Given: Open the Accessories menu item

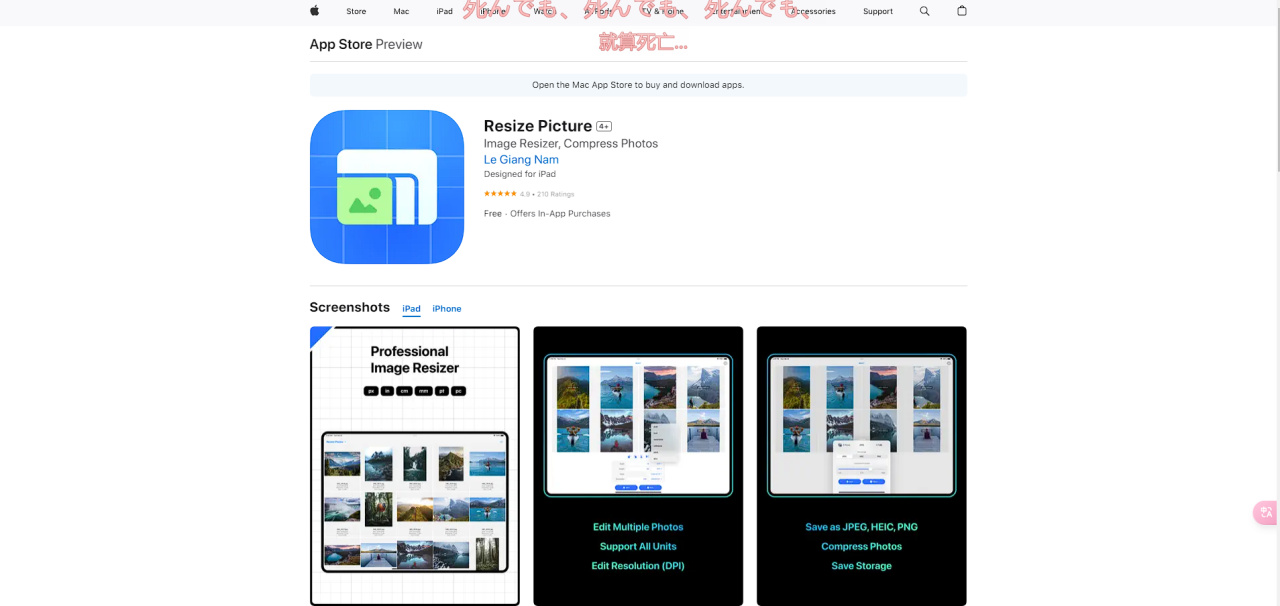Looking at the screenshot, I should point(813,11).
